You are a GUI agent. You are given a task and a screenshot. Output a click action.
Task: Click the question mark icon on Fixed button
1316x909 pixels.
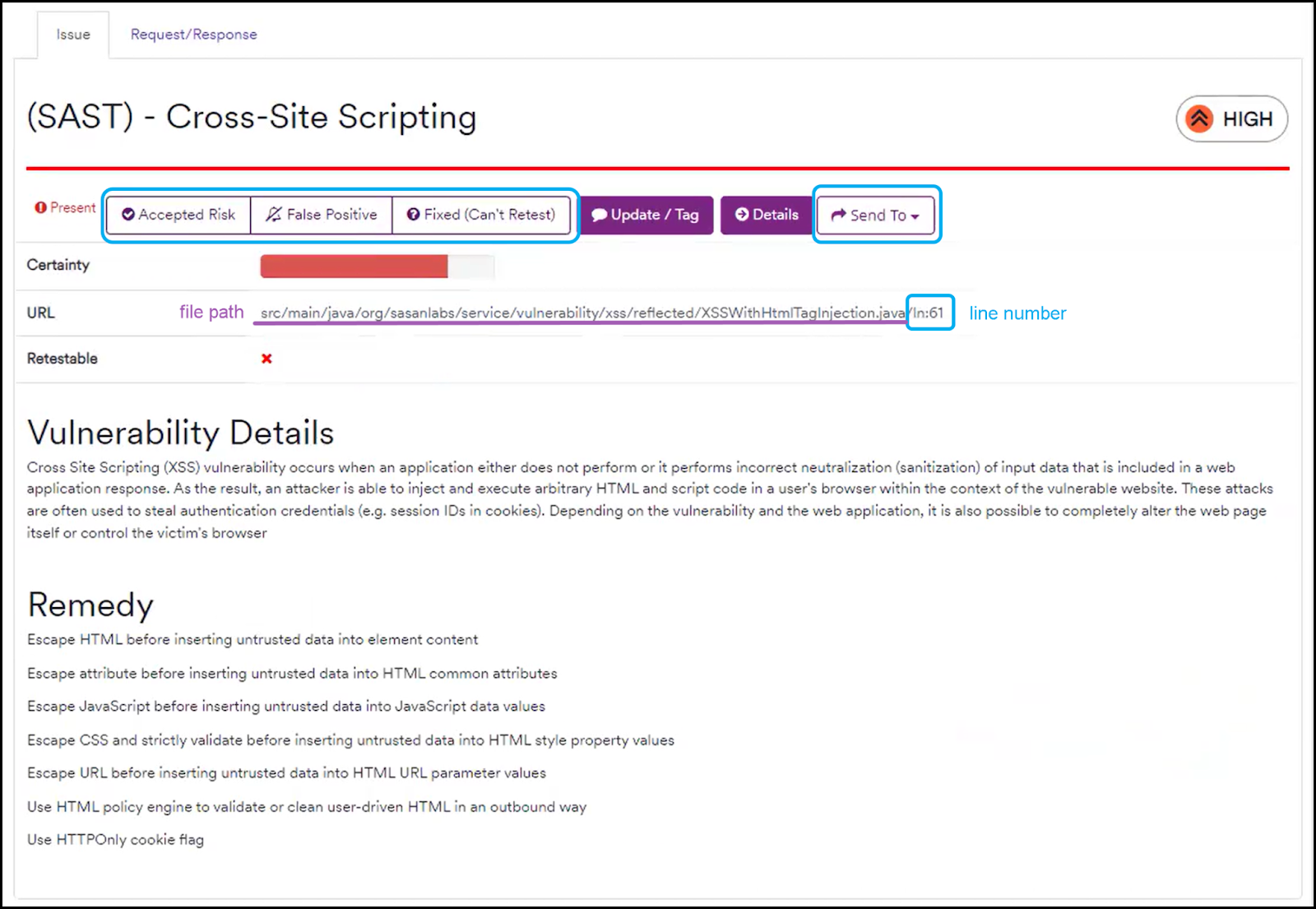413,215
